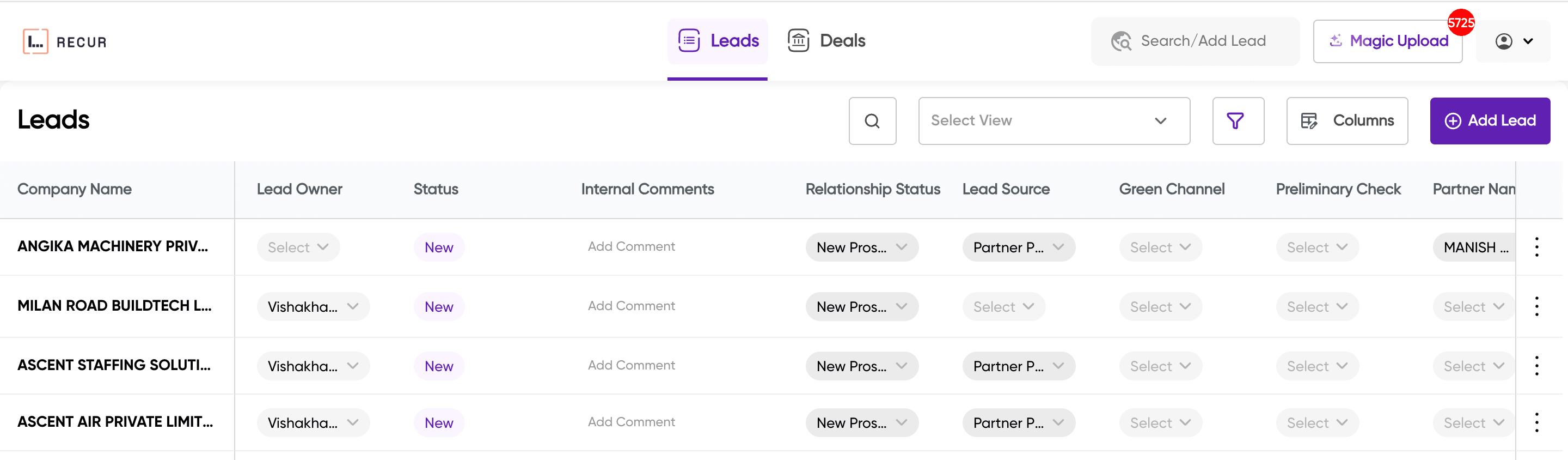Click the Add Lead plus icon

click(x=1454, y=120)
